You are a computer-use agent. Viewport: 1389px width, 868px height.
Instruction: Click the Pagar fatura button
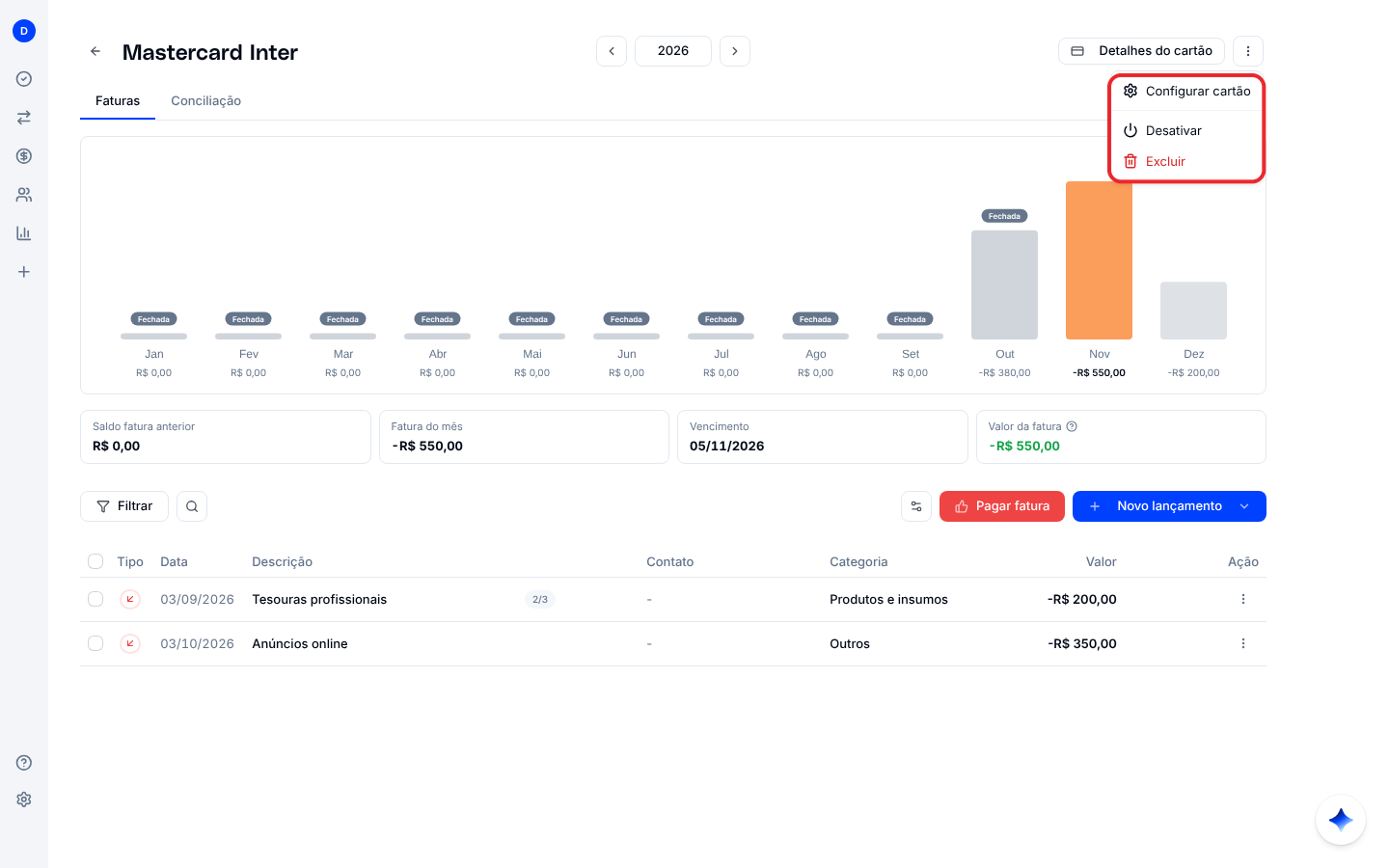click(x=1002, y=506)
